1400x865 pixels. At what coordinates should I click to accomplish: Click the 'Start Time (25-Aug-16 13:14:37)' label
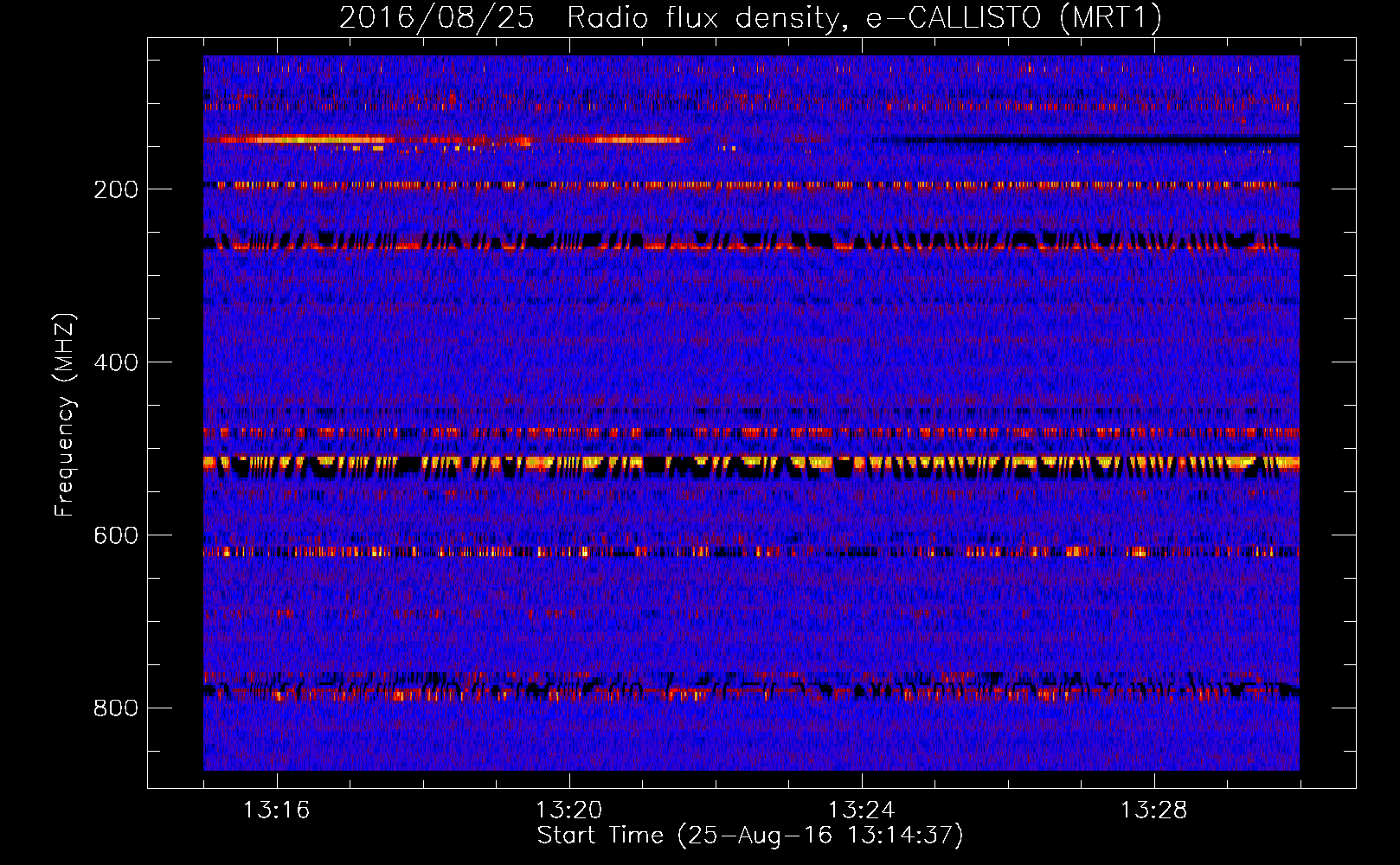[x=749, y=836]
